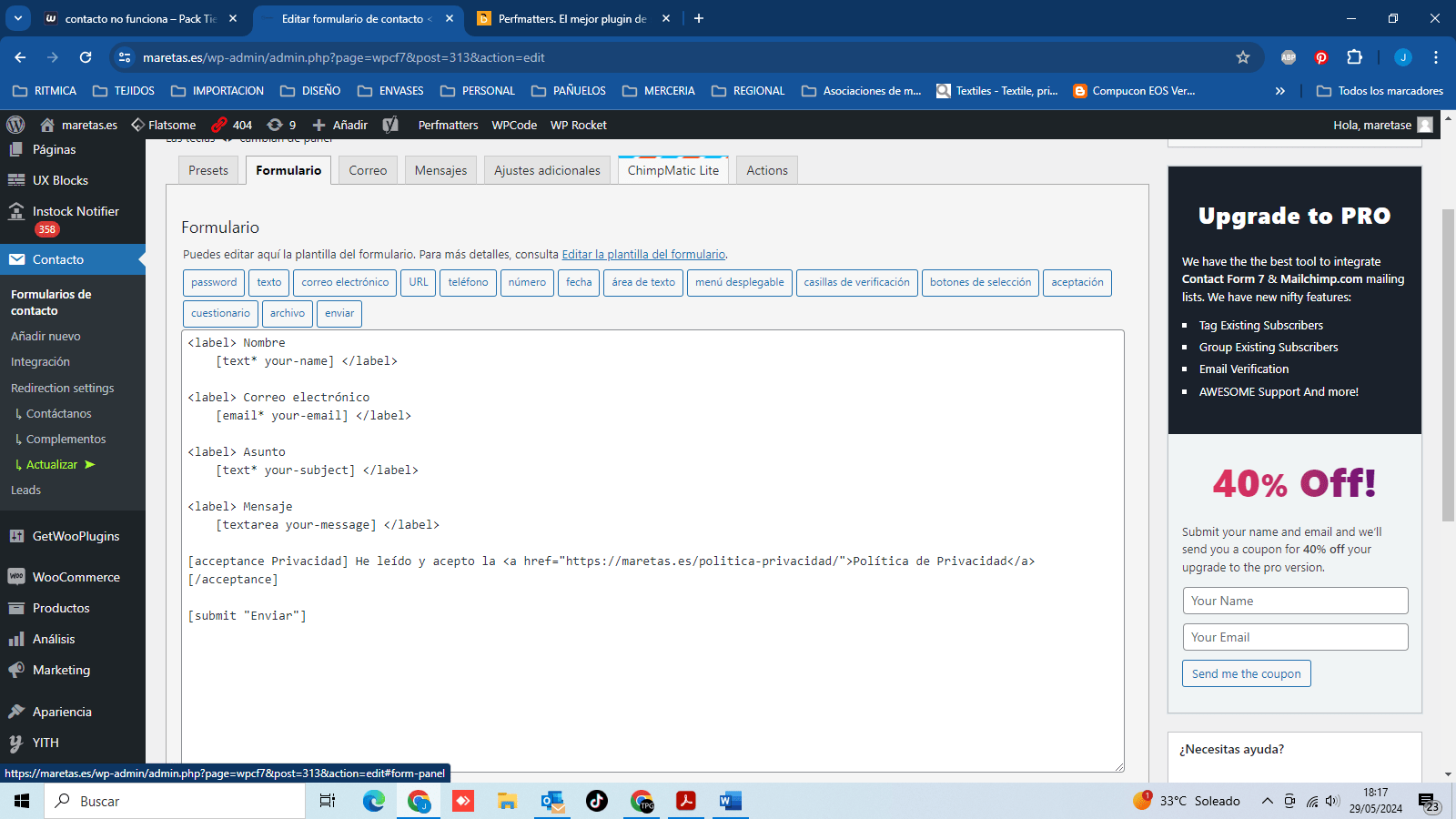Open YITH in the sidebar
1456x819 pixels.
[x=45, y=743]
